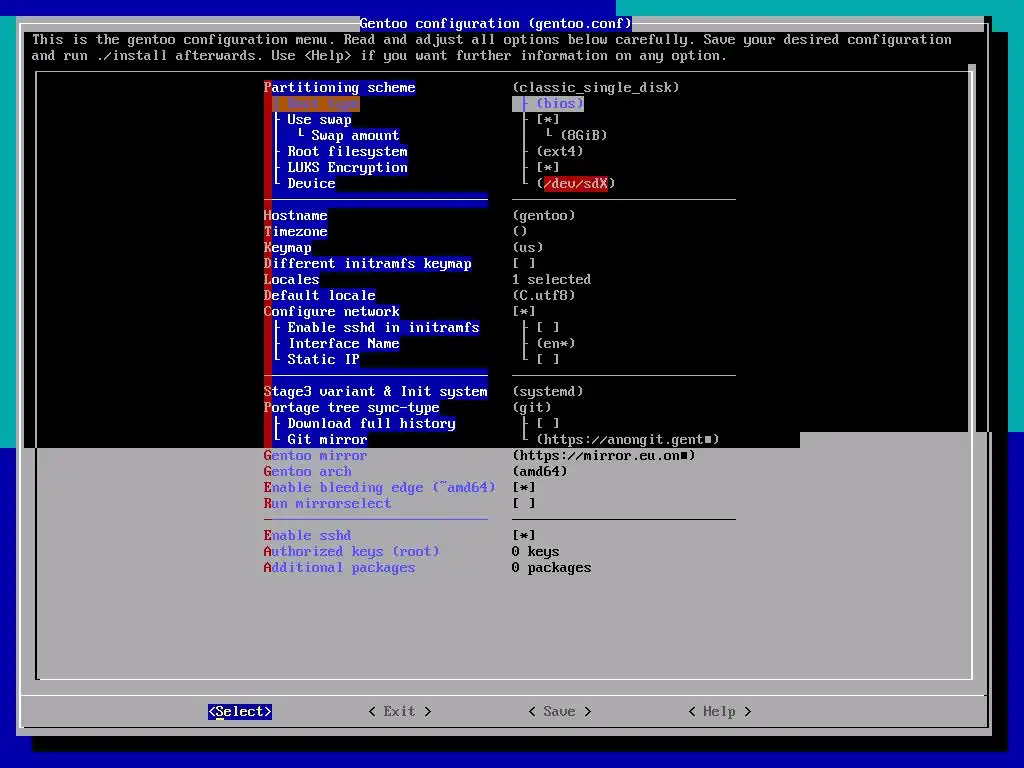The height and width of the screenshot is (768, 1024).
Task: Click the Run mirrorselect [ ] checkbox
Action: click(524, 504)
